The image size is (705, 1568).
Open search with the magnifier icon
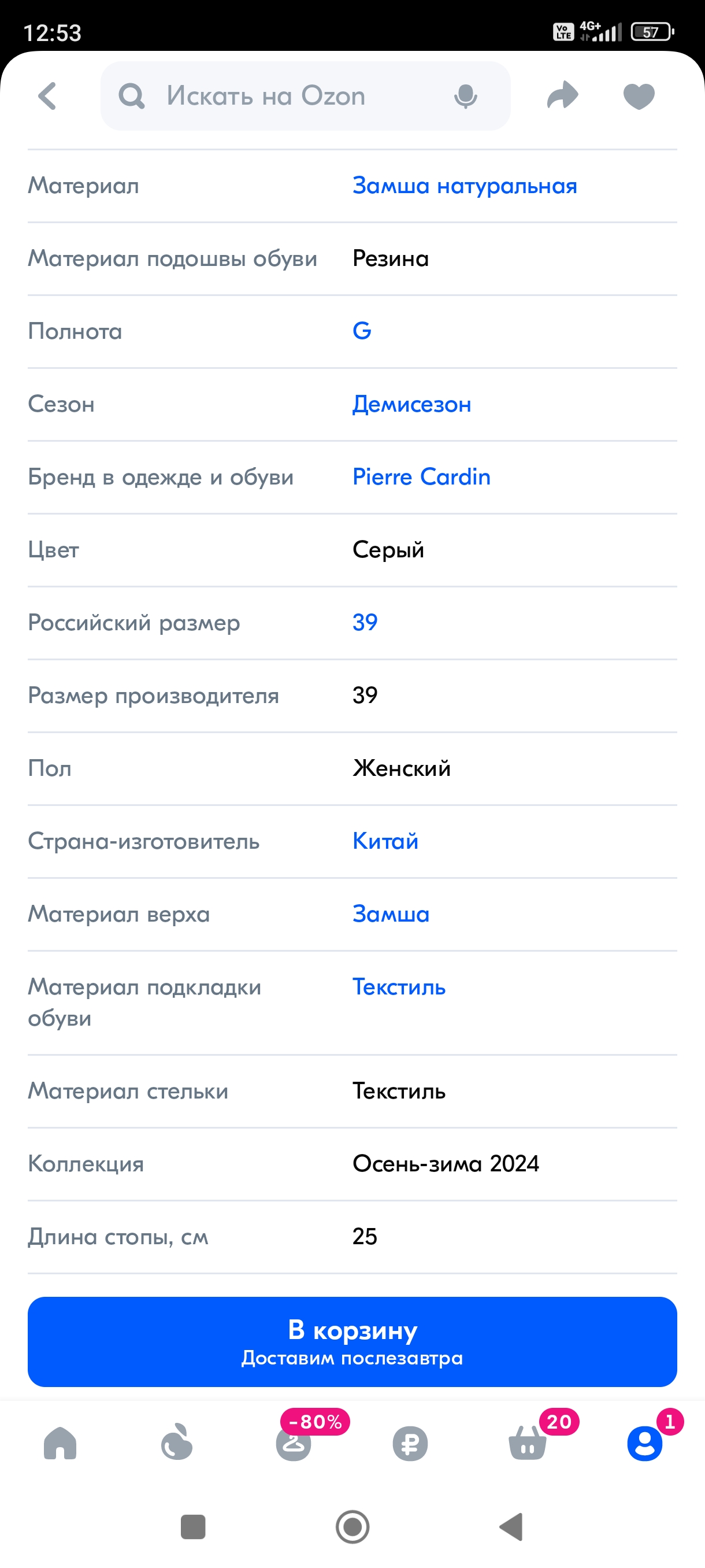click(130, 95)
